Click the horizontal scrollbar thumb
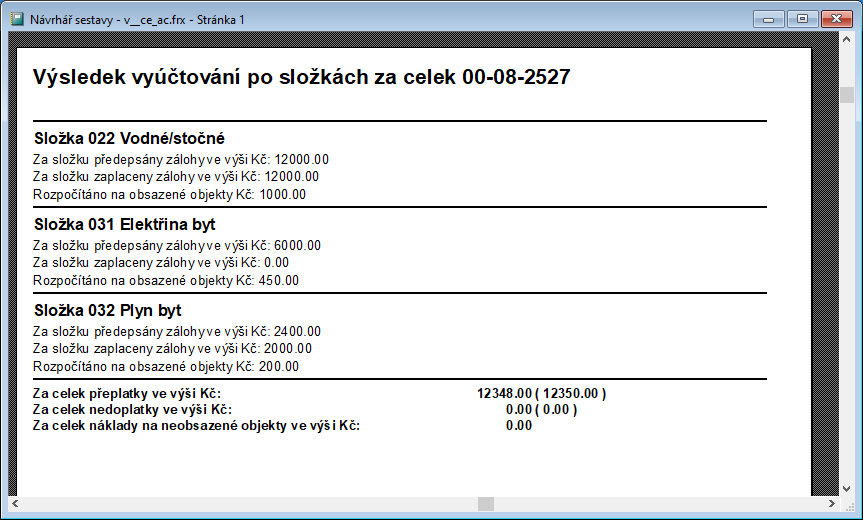The image size is (863, 520). point(485,504)
